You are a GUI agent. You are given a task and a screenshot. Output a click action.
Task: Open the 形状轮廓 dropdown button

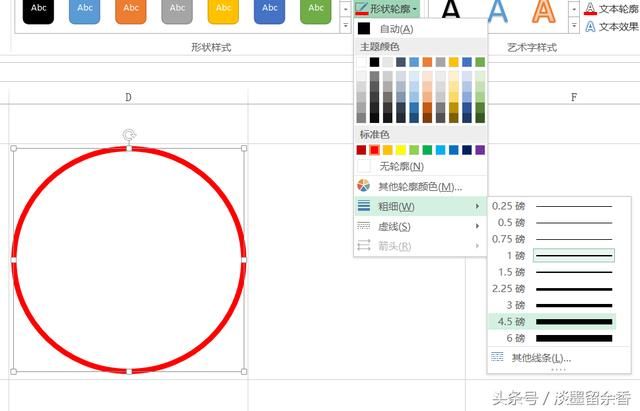[x=387, y=8]
